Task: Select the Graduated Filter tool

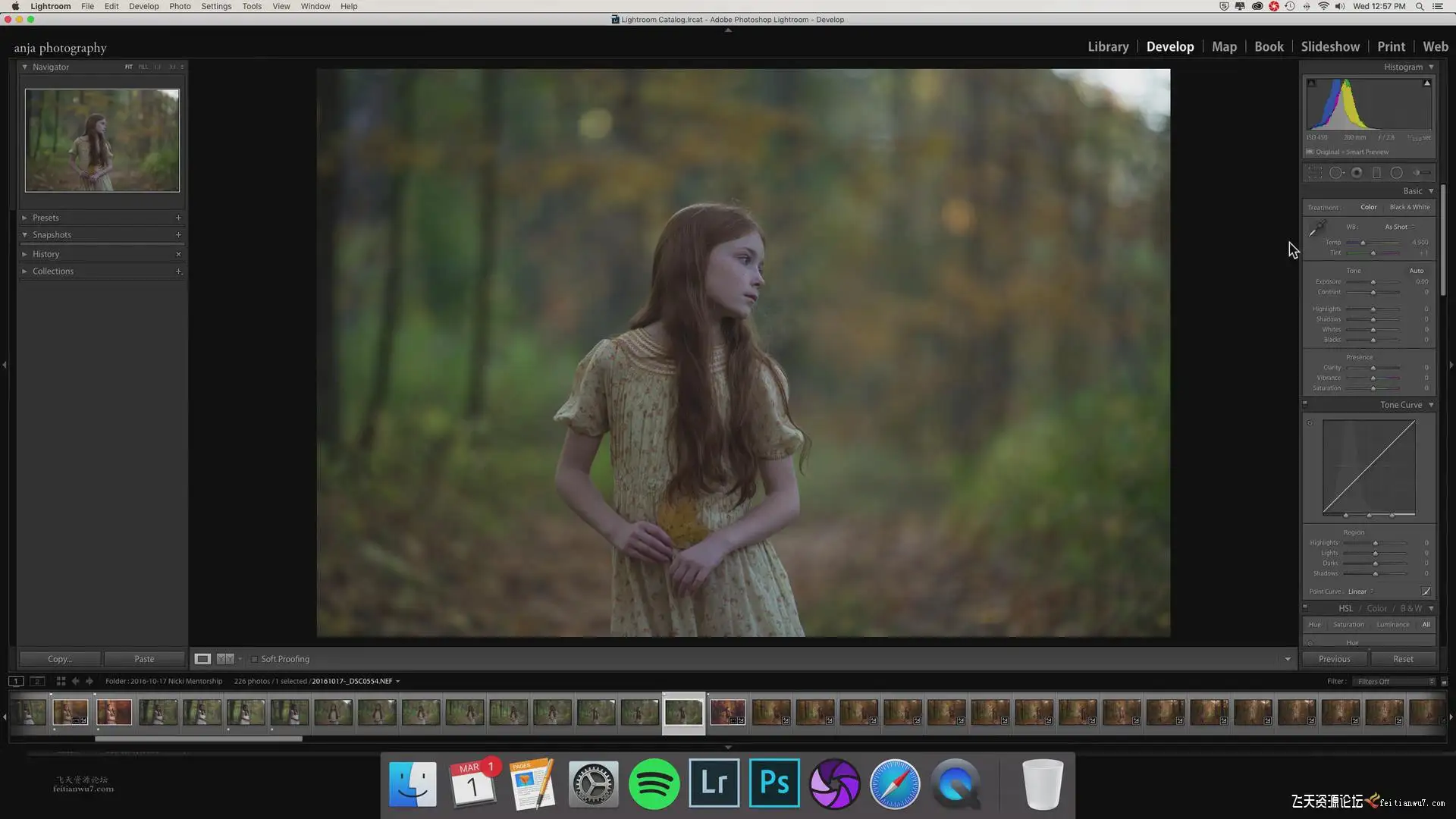Action: pos(1376,173)
